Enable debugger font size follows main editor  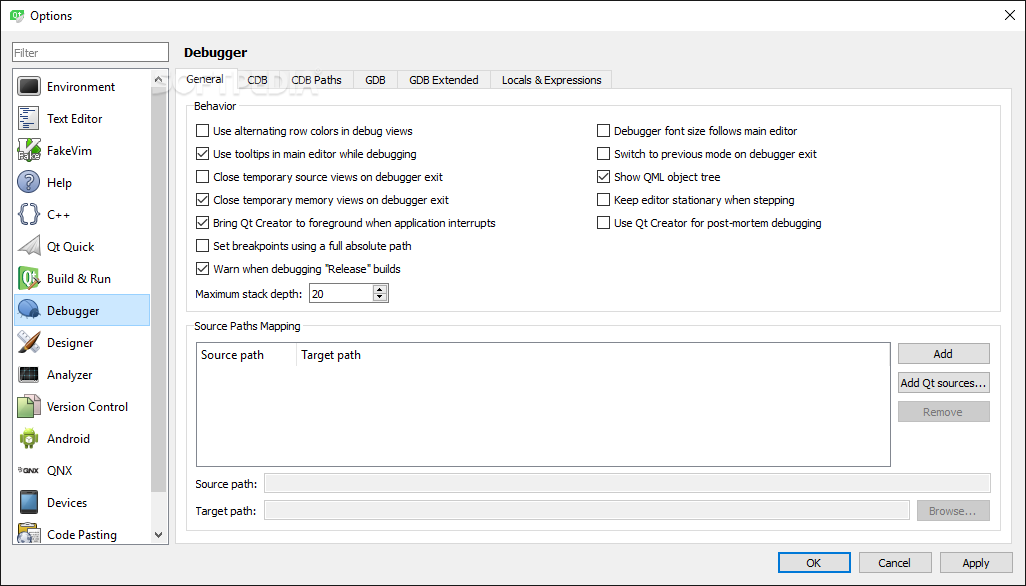(603, 131)
